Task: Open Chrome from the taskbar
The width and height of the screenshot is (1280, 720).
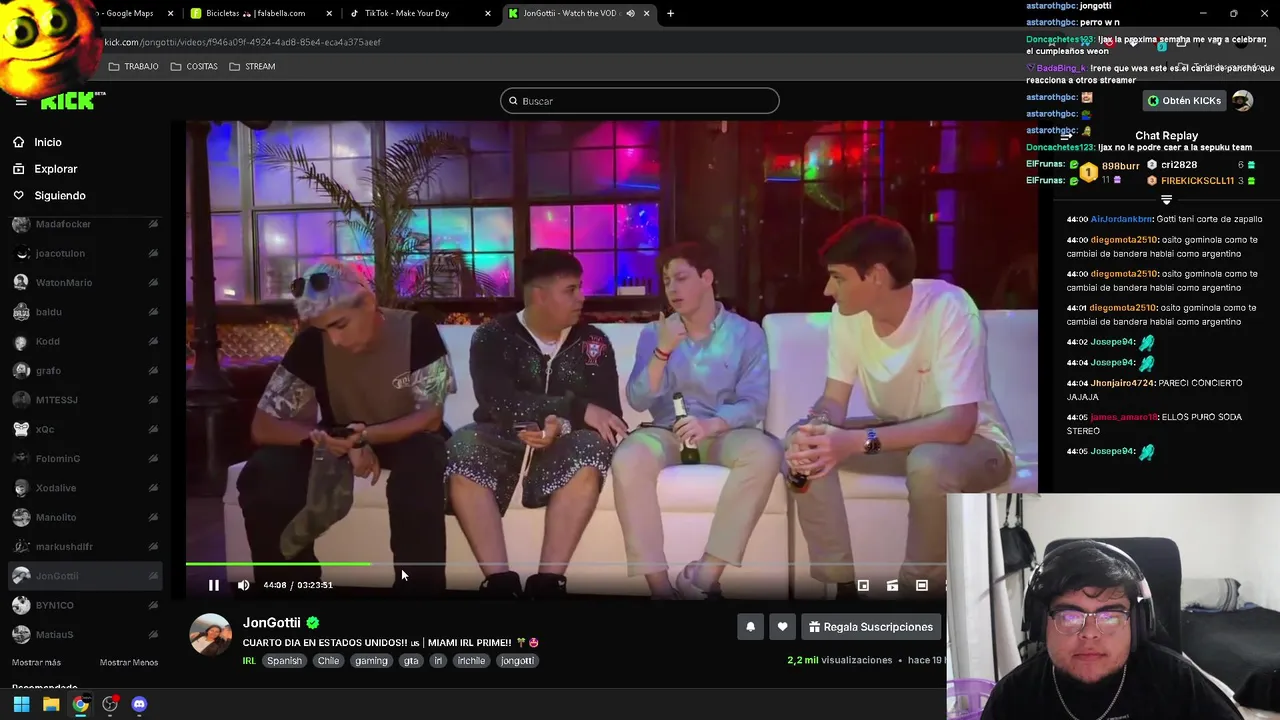Action: [80, 704]
